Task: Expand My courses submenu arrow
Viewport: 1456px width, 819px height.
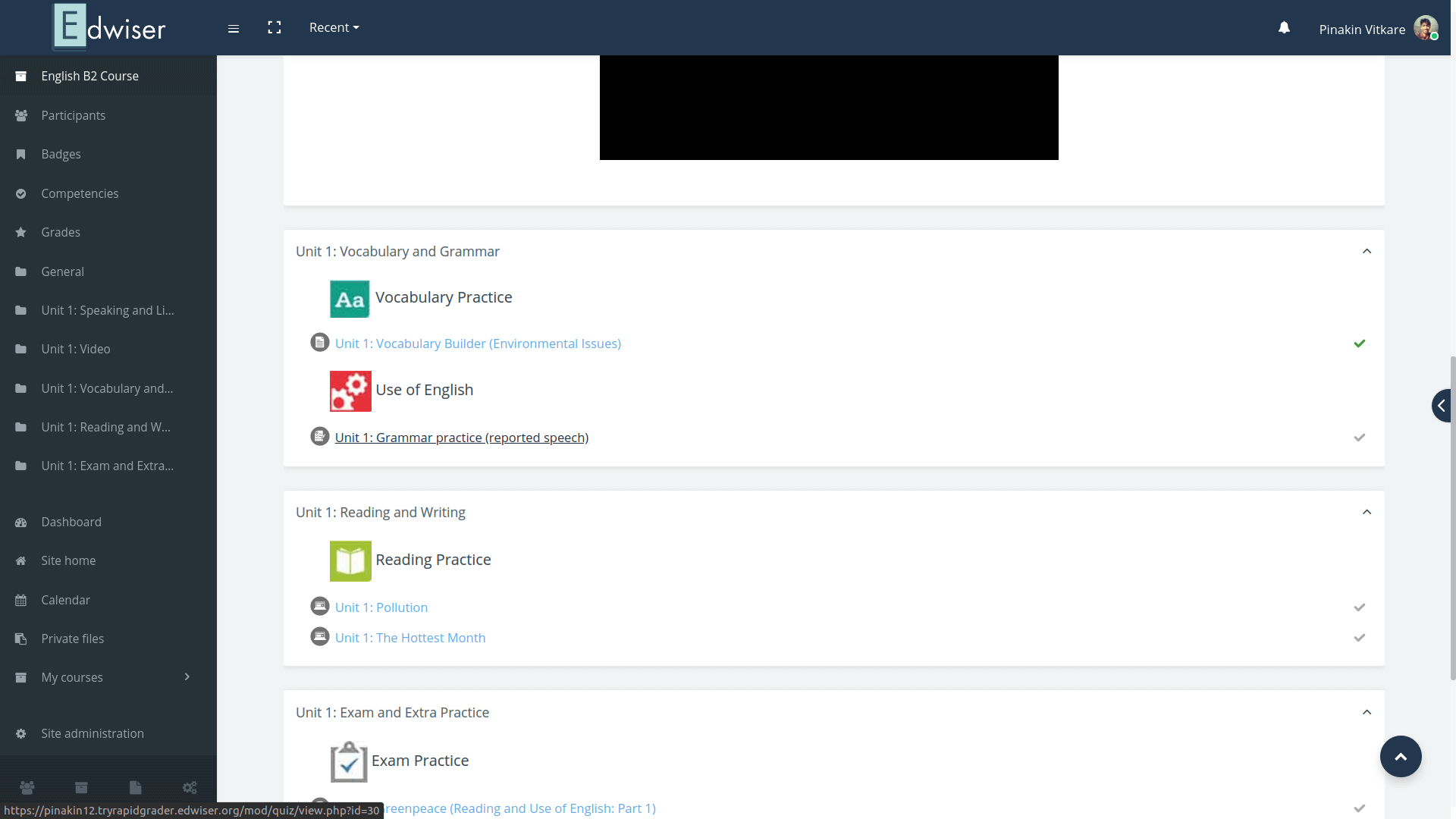Action: click(187, 676)
